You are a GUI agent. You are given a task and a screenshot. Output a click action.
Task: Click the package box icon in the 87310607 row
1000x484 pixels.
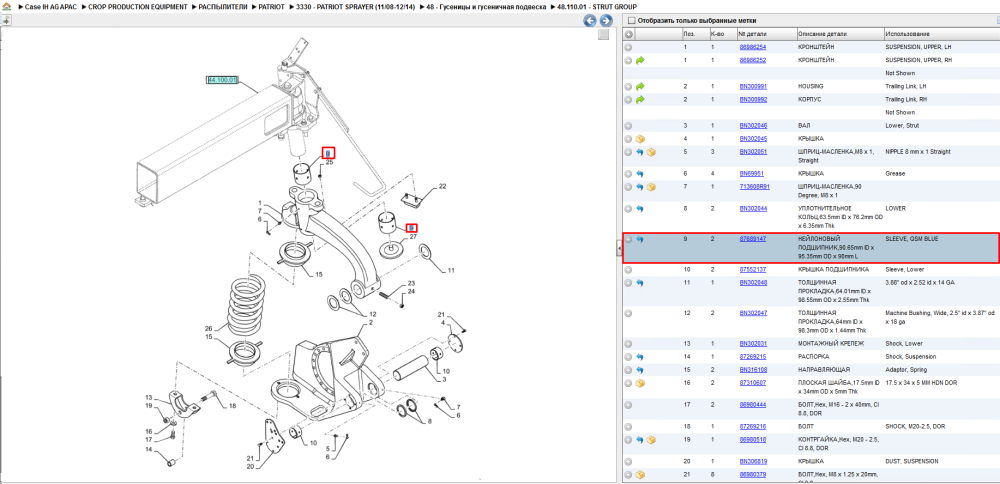pyautogui.click(x=640, y=383)
